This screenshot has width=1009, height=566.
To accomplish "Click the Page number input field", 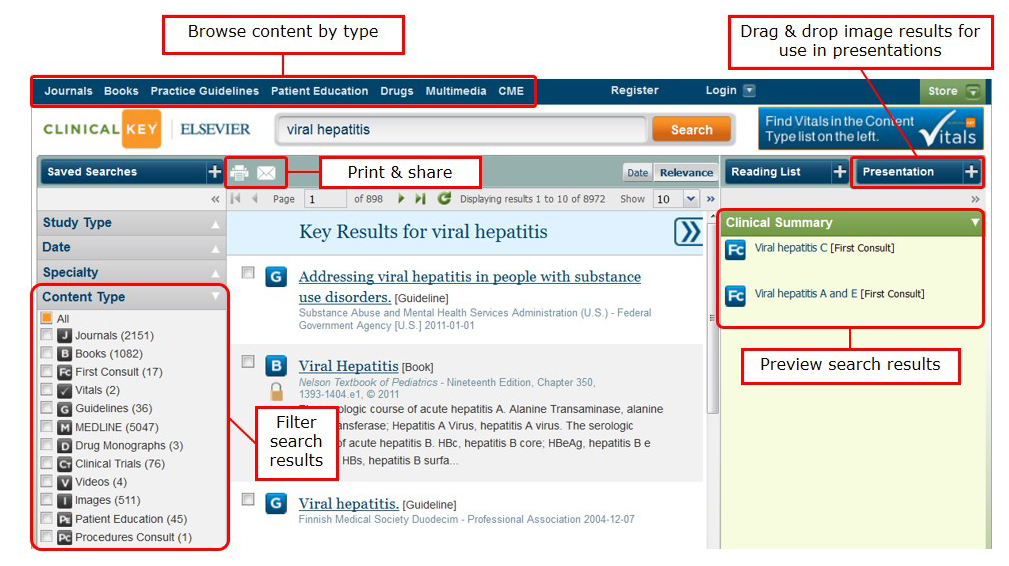I will pyautogui.click(x=325, y=199).
